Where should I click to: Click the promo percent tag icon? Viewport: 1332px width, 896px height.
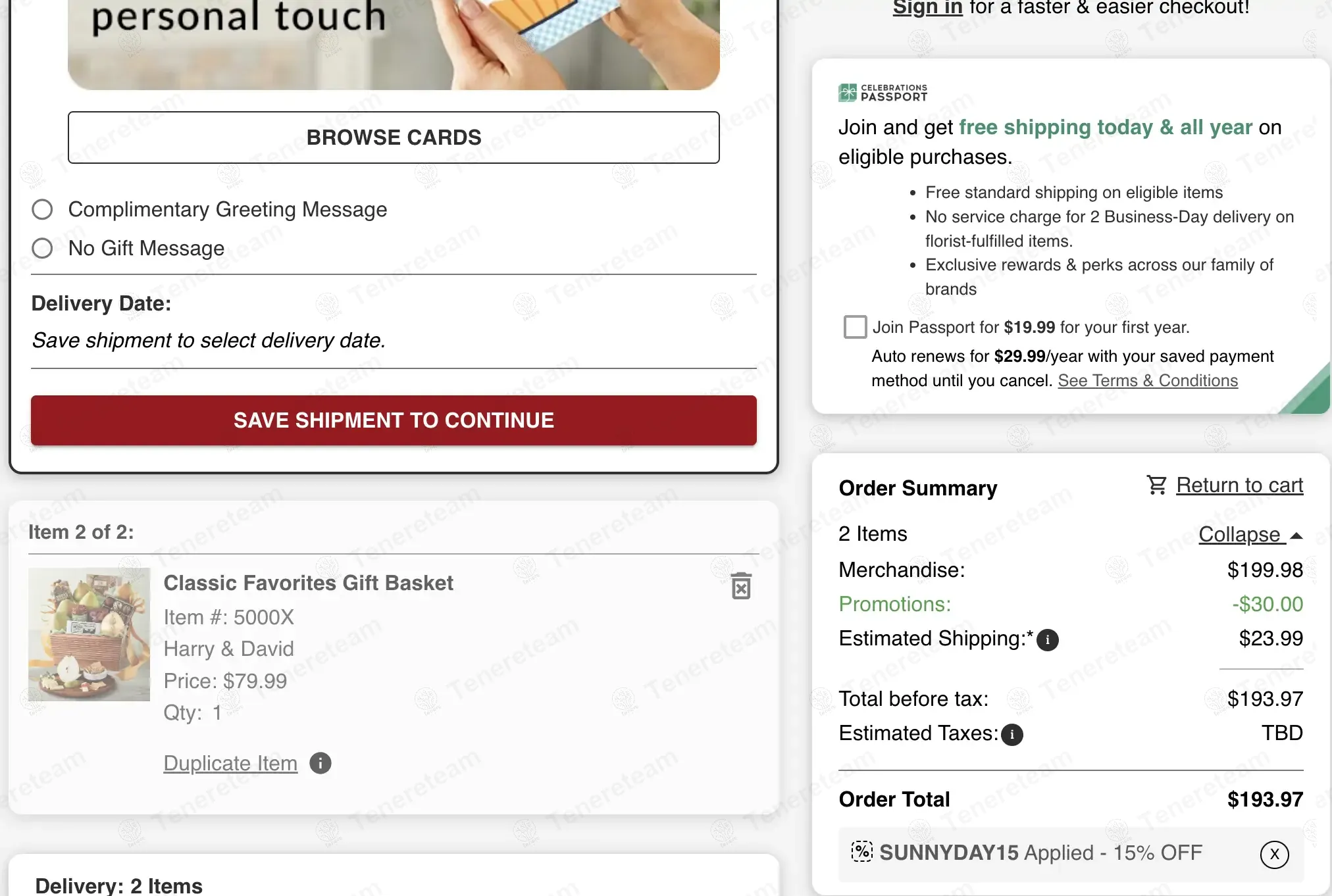tap(861, 851)
